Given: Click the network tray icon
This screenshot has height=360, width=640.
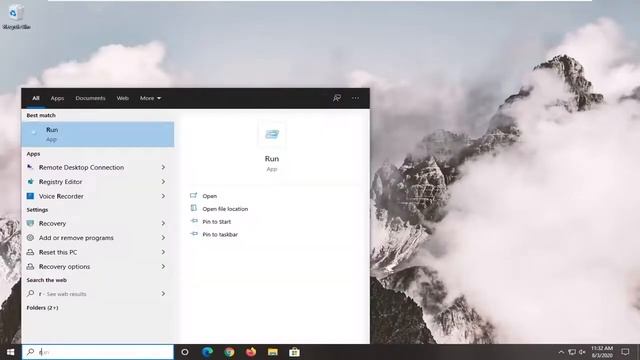Looking at the screenshot, I should [x=572, y=352].
